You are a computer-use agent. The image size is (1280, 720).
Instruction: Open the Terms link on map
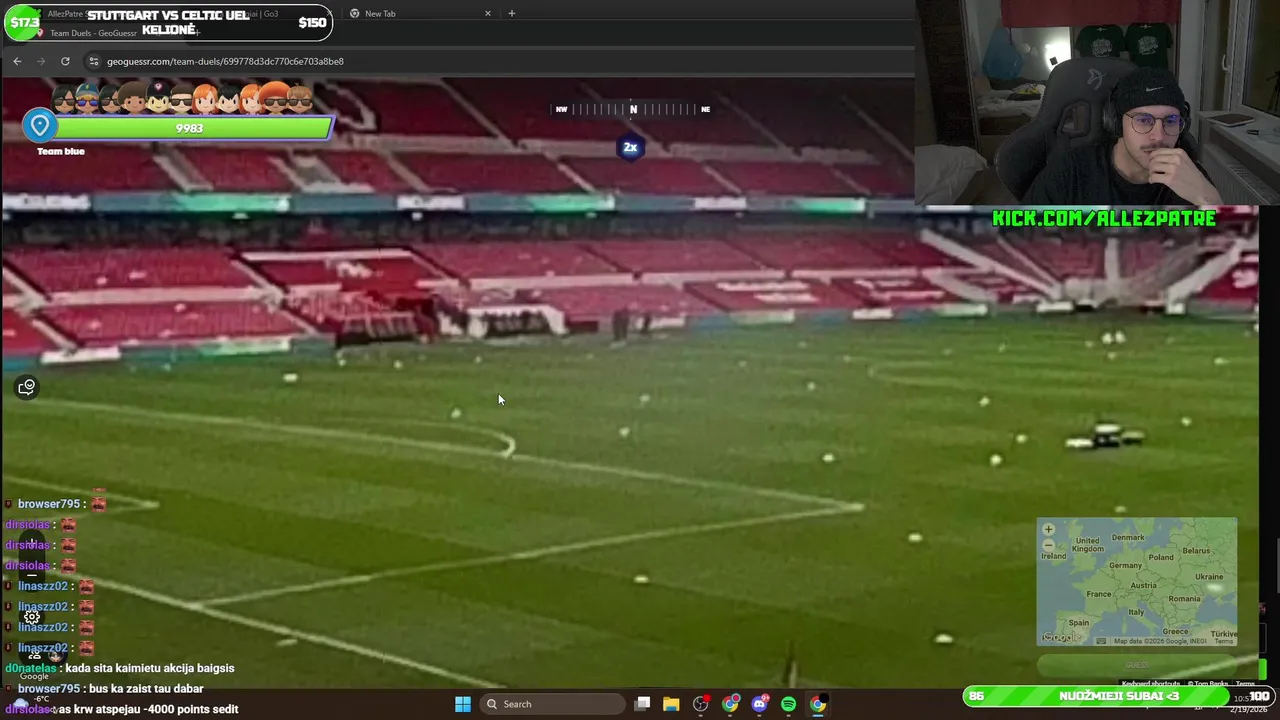1224,641
